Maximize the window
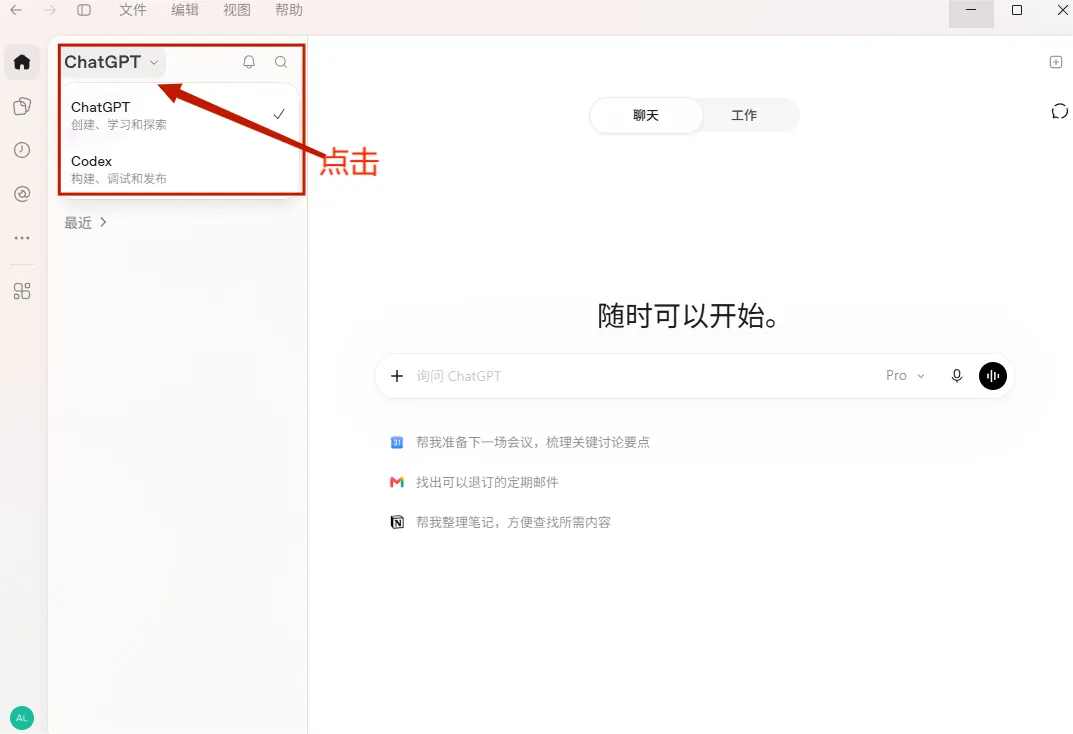The height and width of the screenshot is (734, 1073). pos(1017,10)
